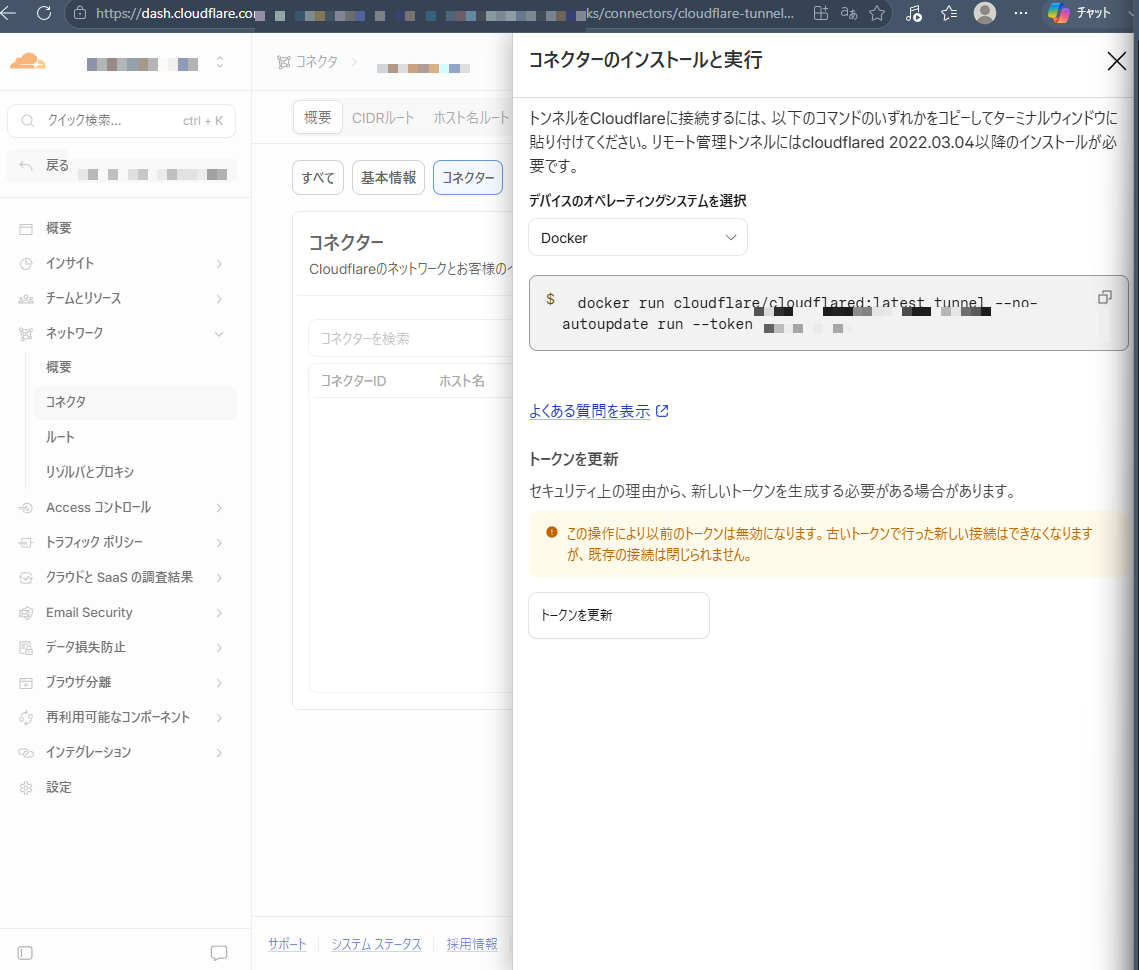Image resolution: width=1139 pixels, height=970 pixels.
Task: Expand the チームとリソース chevron
Action: coord(219,299)
